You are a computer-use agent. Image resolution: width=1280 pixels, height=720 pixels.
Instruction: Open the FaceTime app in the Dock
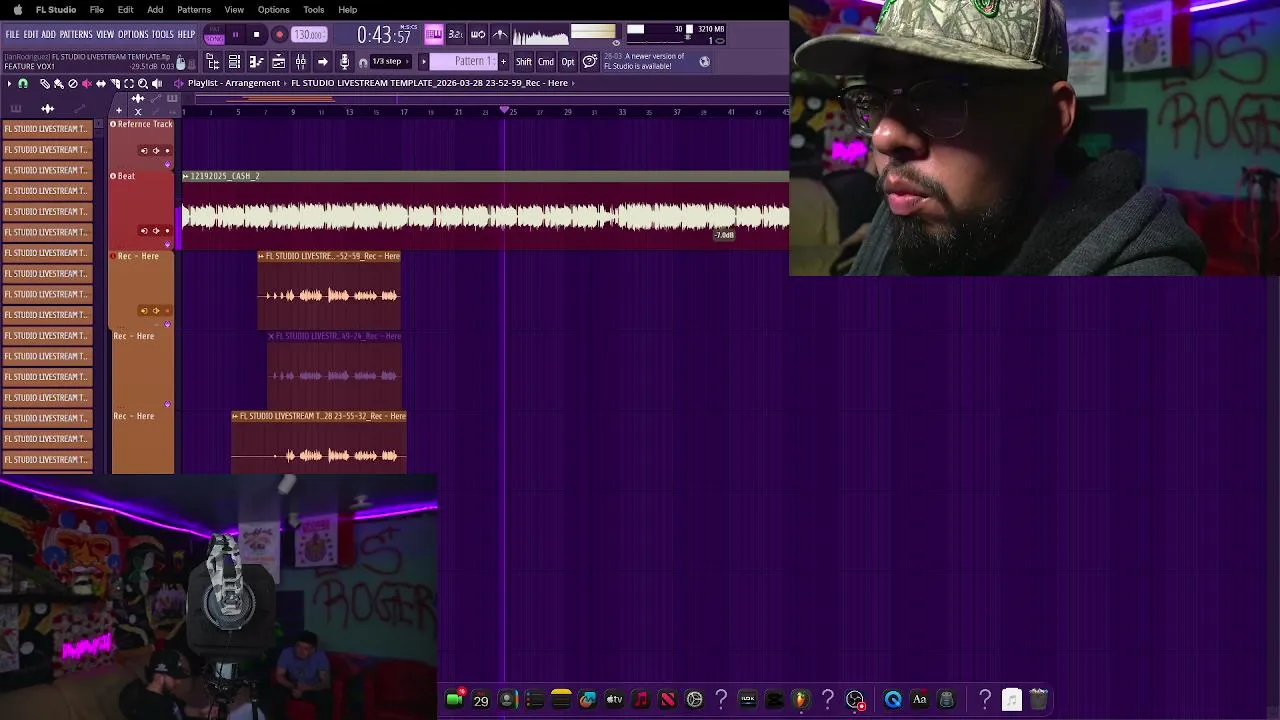click(x=454, y=699)
